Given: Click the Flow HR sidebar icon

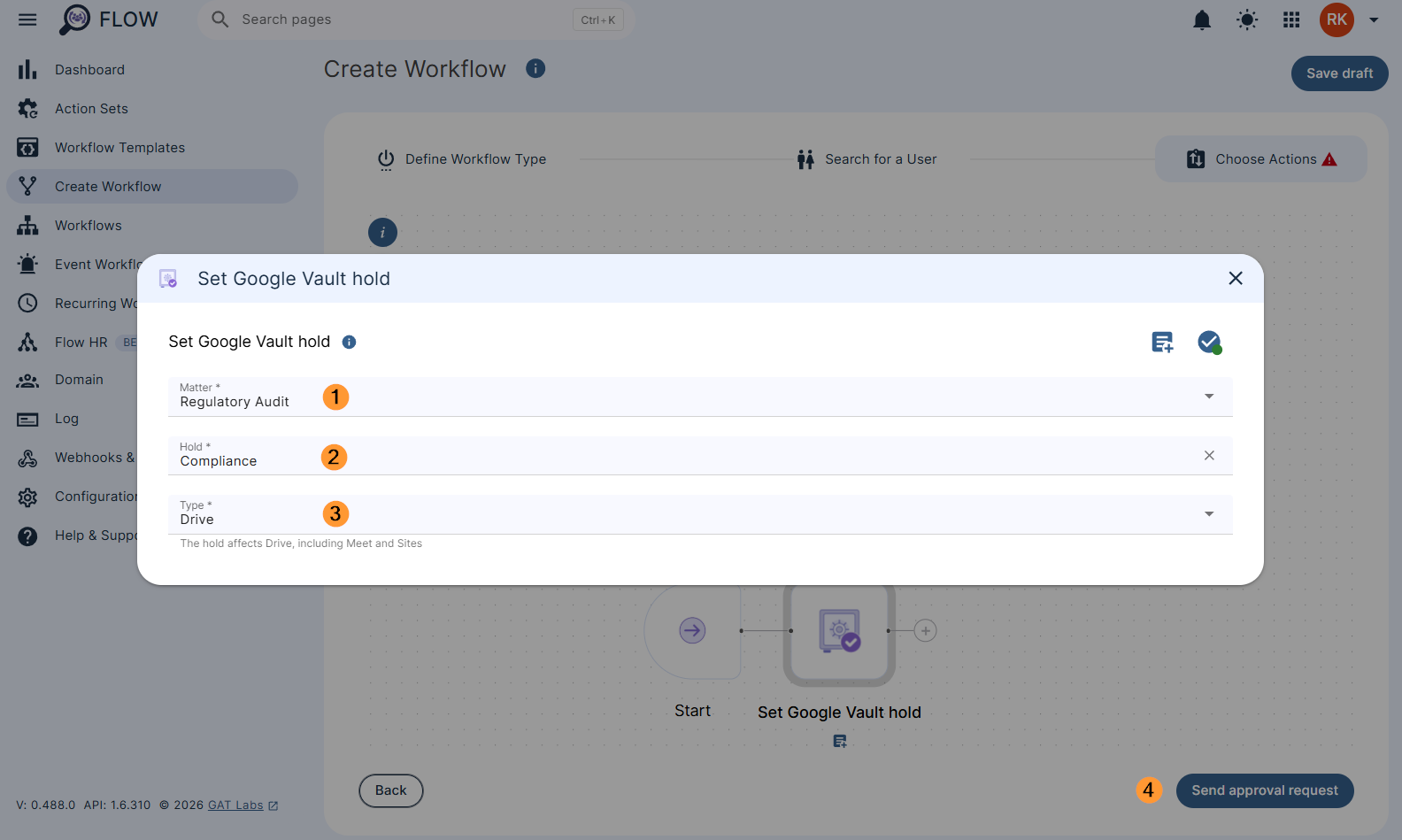Looking at the screenshot, I should [x=27, y=343].
